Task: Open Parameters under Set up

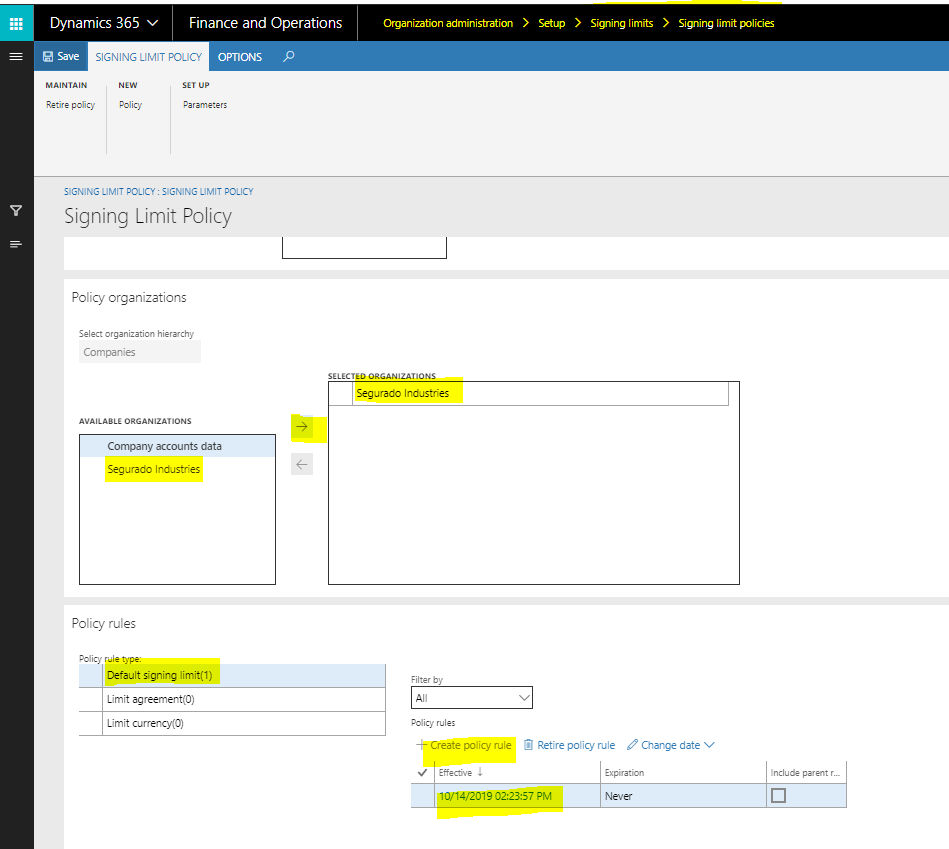Action: [x=205, y=105]
